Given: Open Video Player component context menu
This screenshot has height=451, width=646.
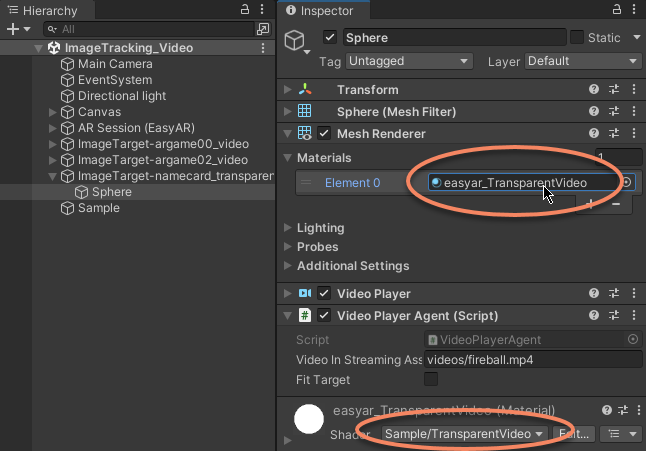Looking at the screenshot, I should [x=632, y=294].
